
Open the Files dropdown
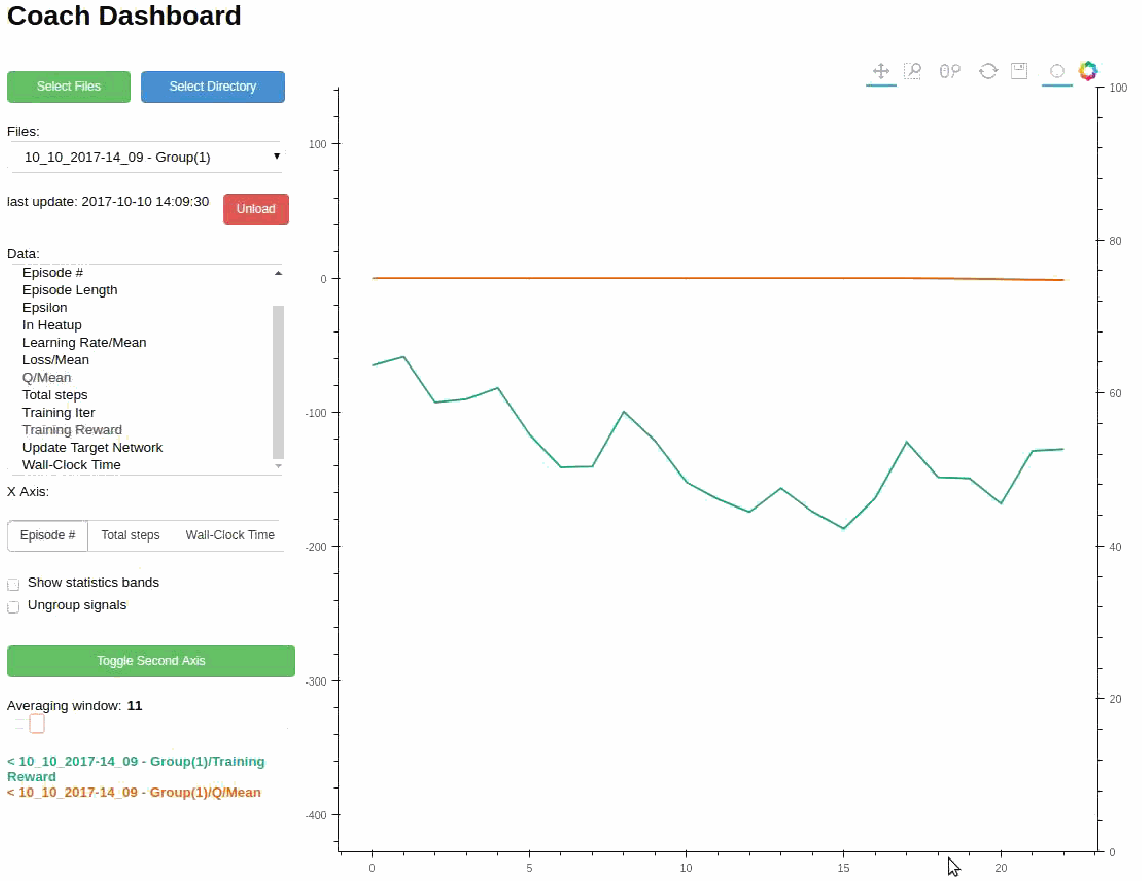(146, 157)
